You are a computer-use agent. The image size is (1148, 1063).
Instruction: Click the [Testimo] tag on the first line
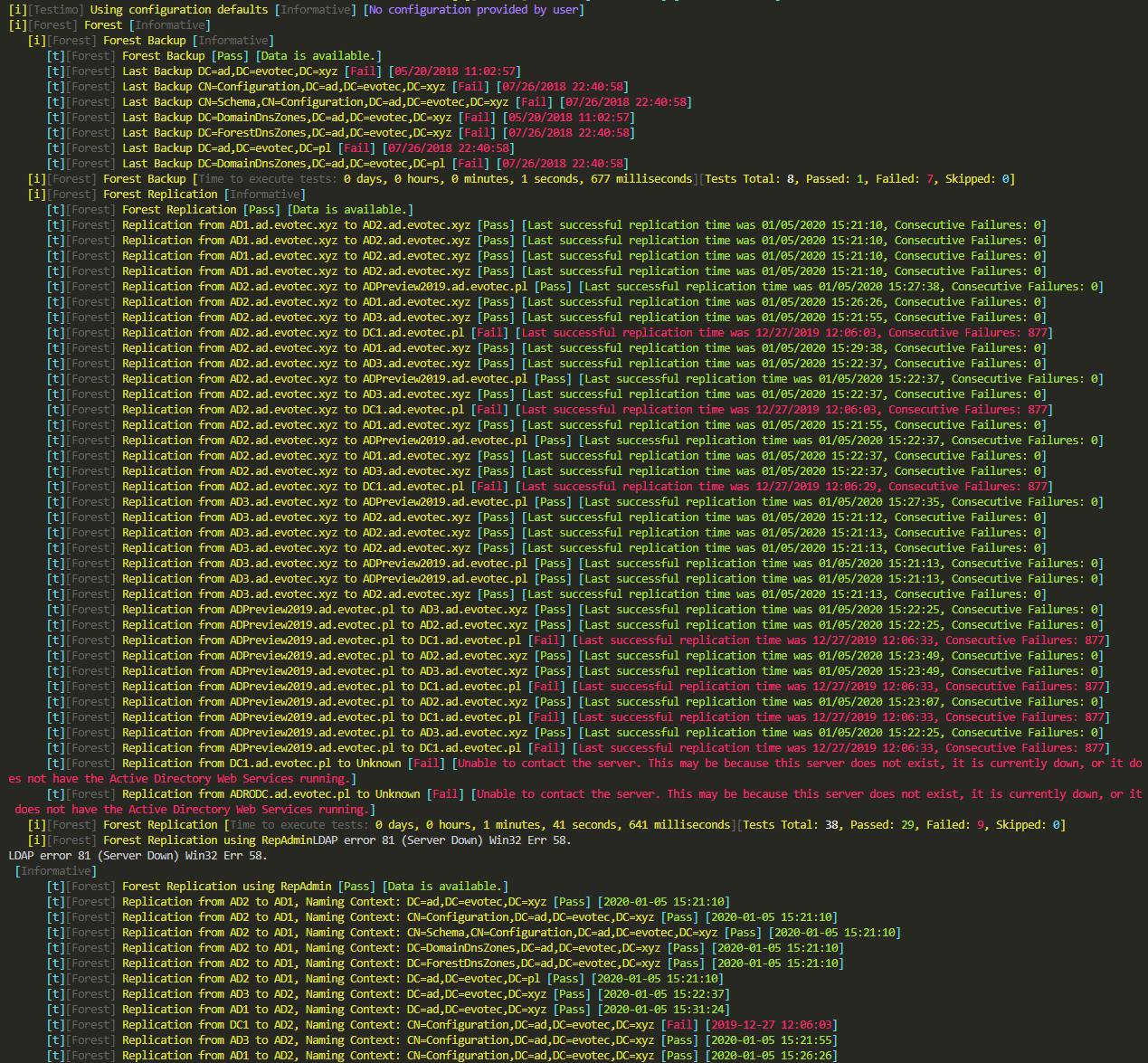(x=56, y=10)
